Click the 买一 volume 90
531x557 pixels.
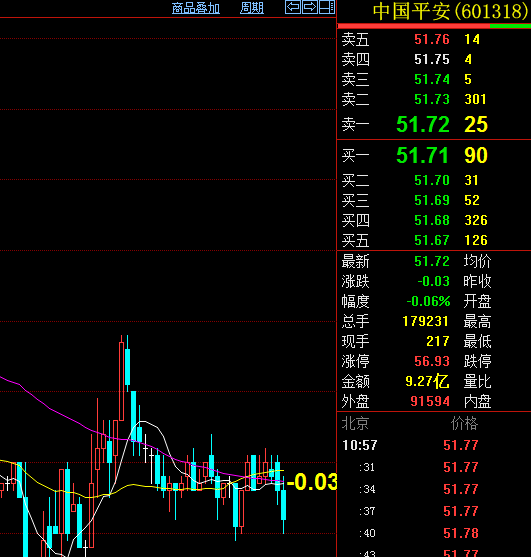coord(476,155)
